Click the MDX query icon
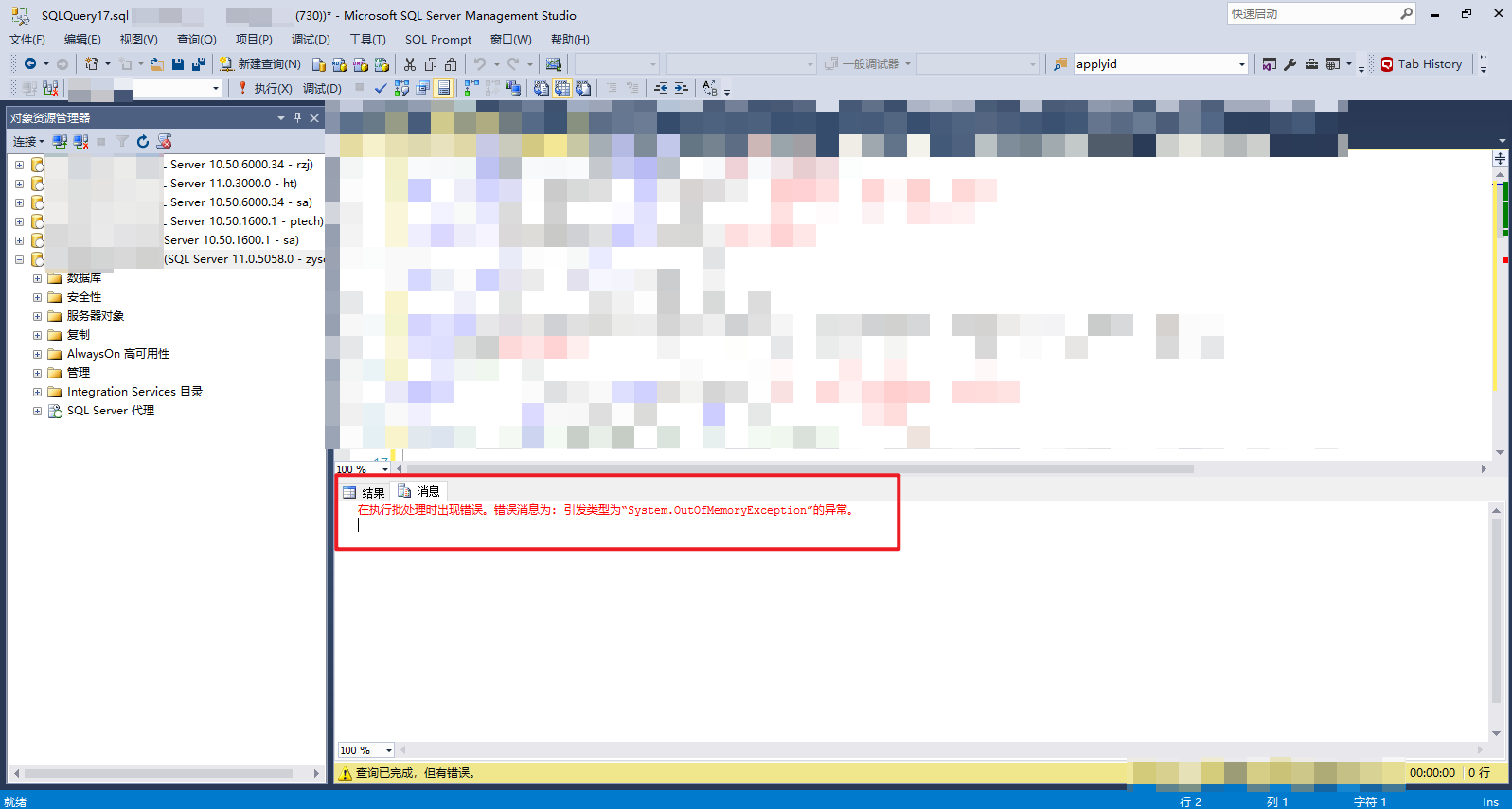Viewport: 1512px width, 809px height. coord(339,64)
